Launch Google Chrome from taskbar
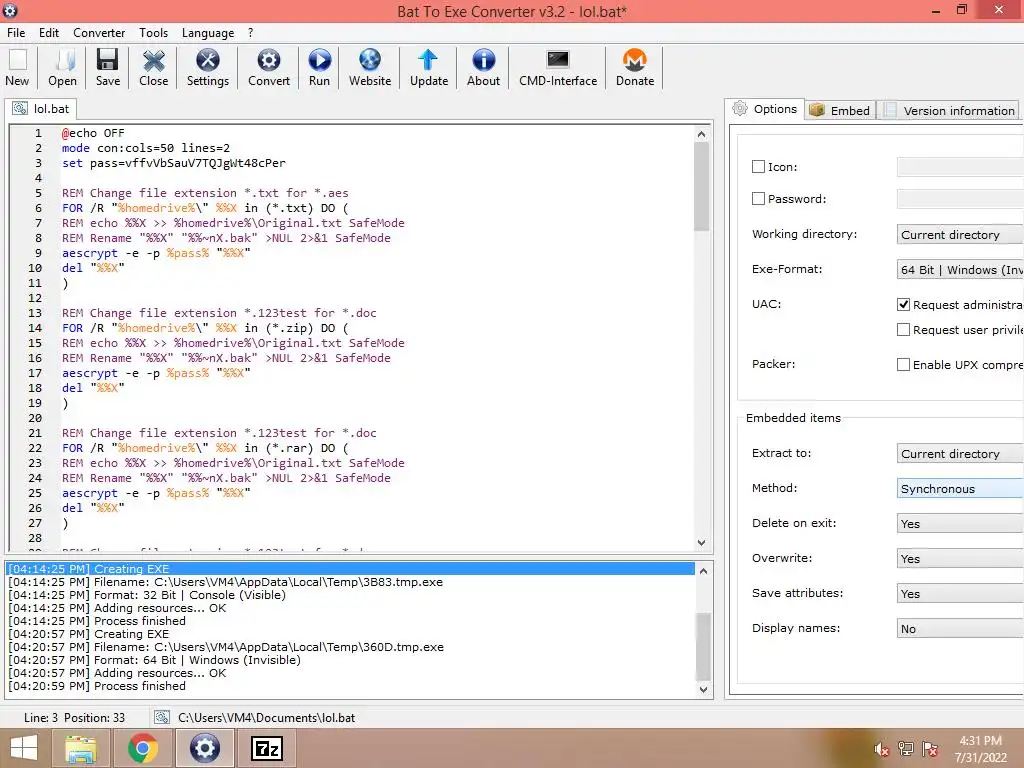1024x768 pixels. click(143, 748)
